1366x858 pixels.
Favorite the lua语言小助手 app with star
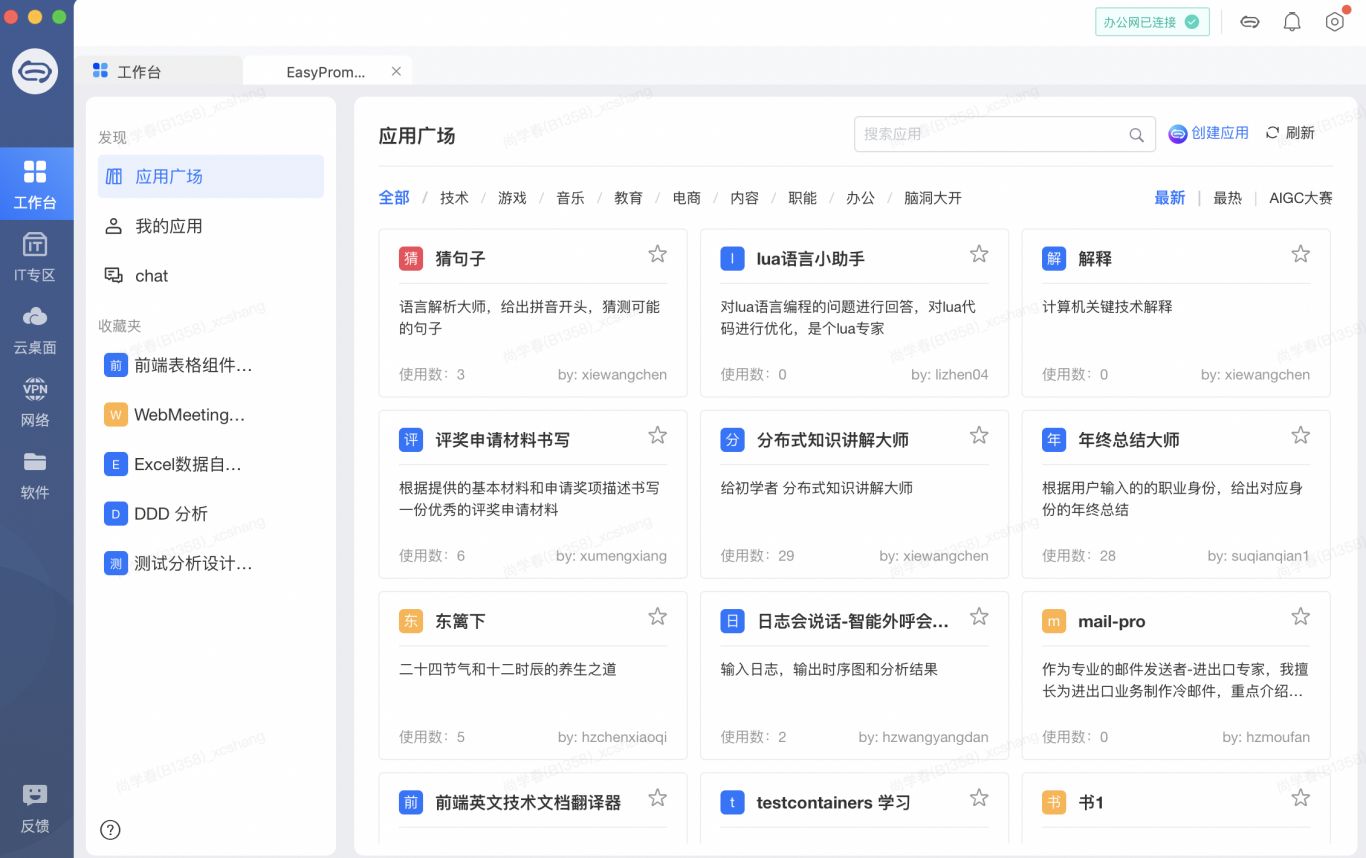coord(979,254)
